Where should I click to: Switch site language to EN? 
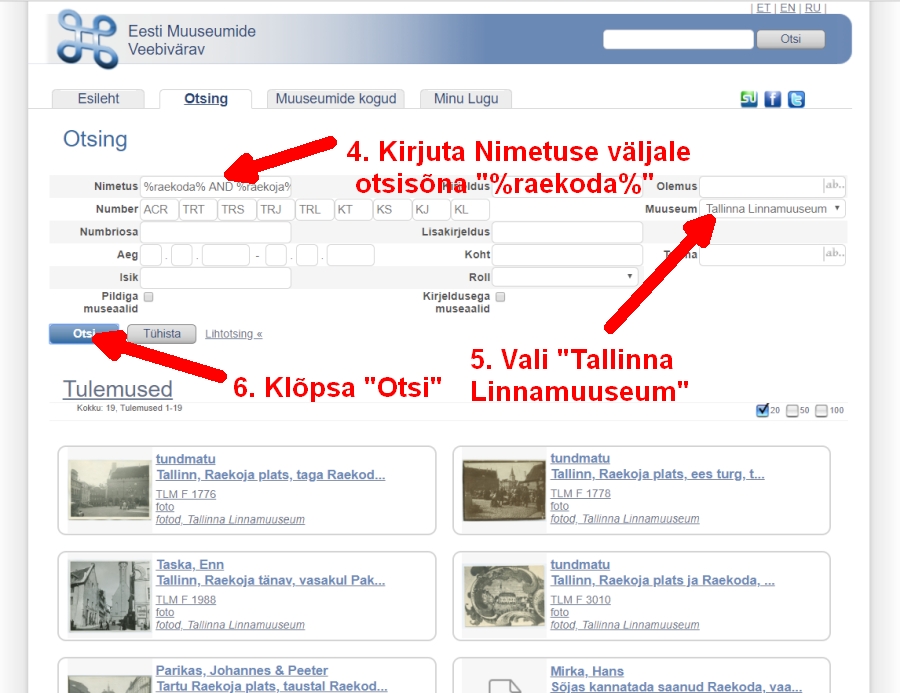[x=788, y=8]
